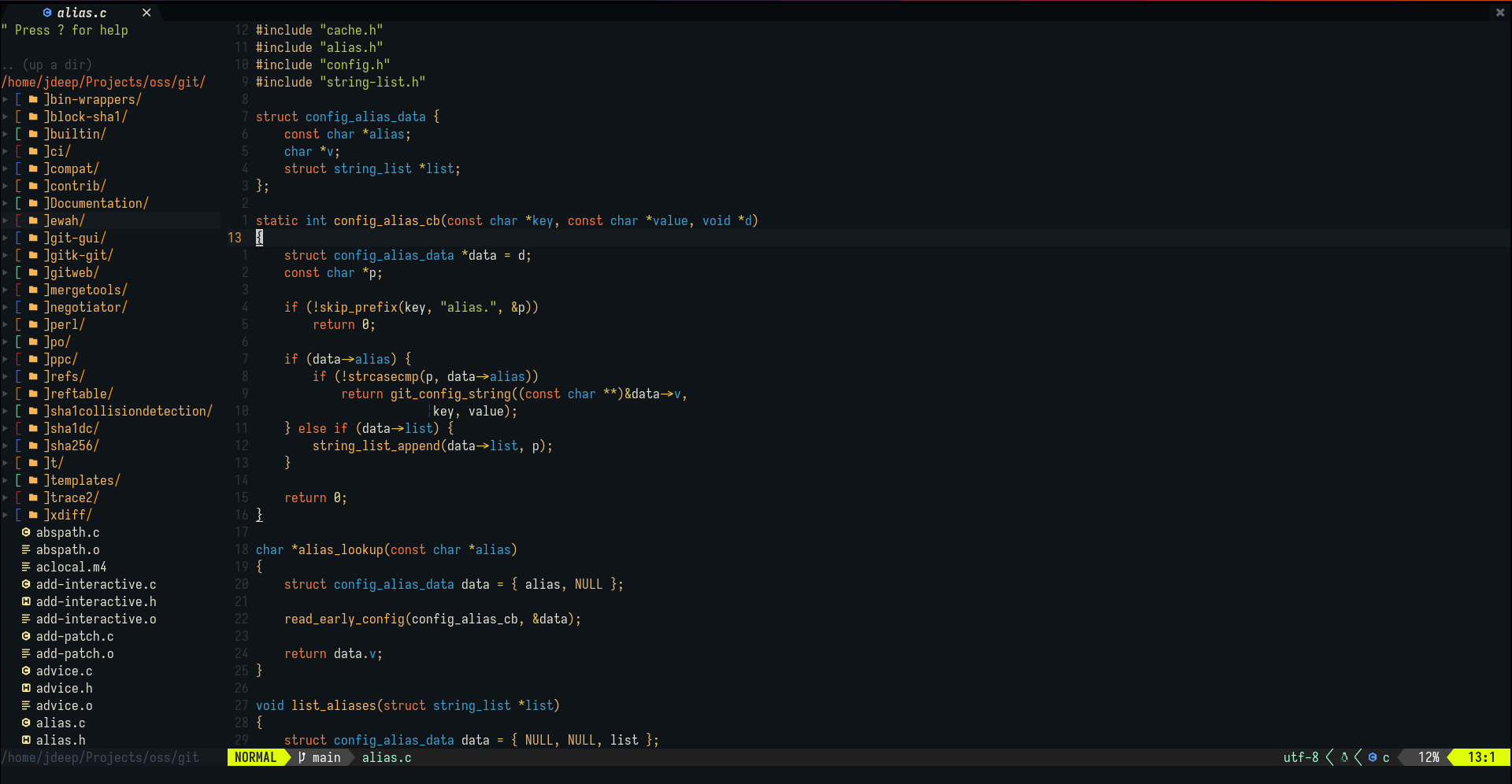
Task: Click the '.. (up a dir)' entry
Action: 47,65
